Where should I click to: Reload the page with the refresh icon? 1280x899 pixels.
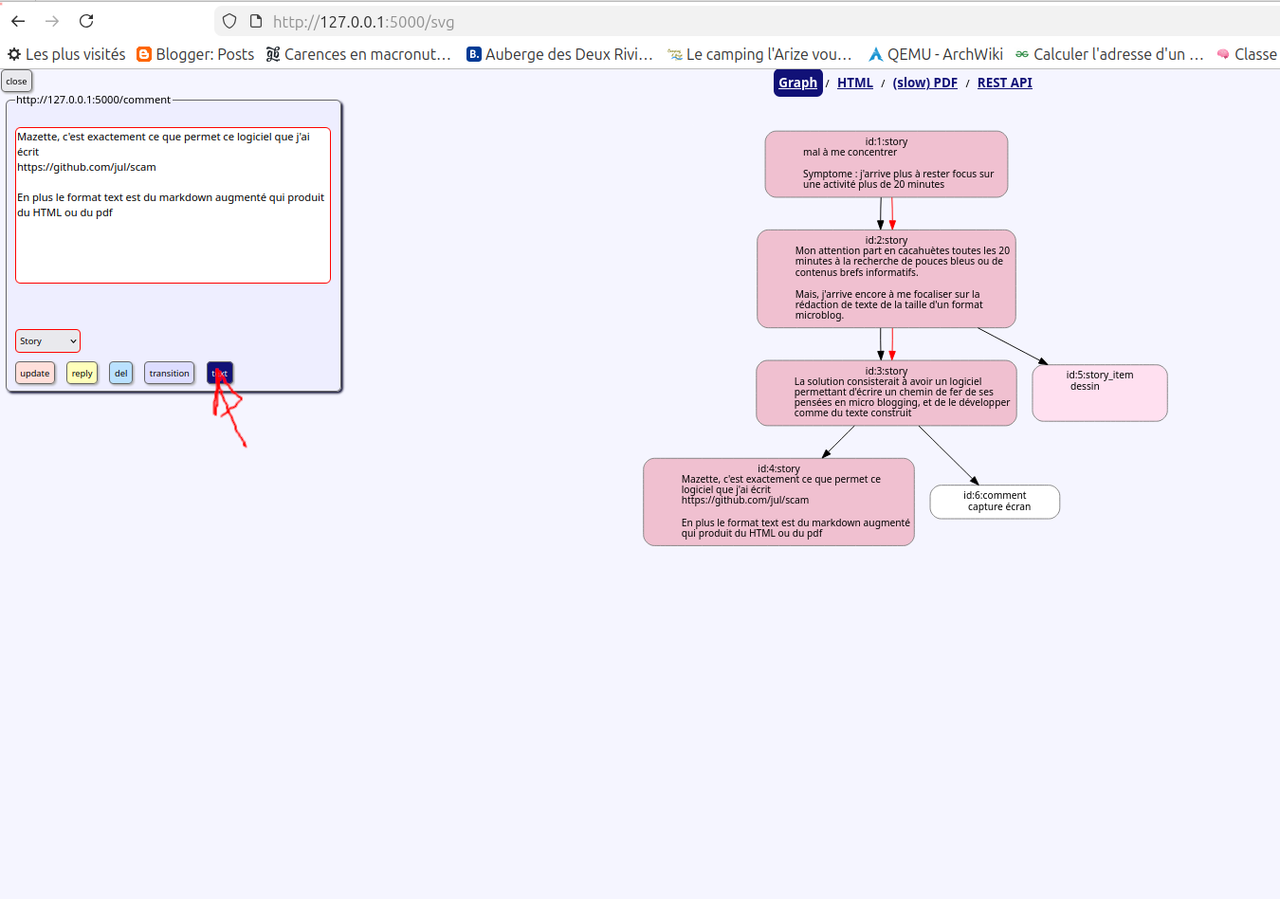click(87, 21)
